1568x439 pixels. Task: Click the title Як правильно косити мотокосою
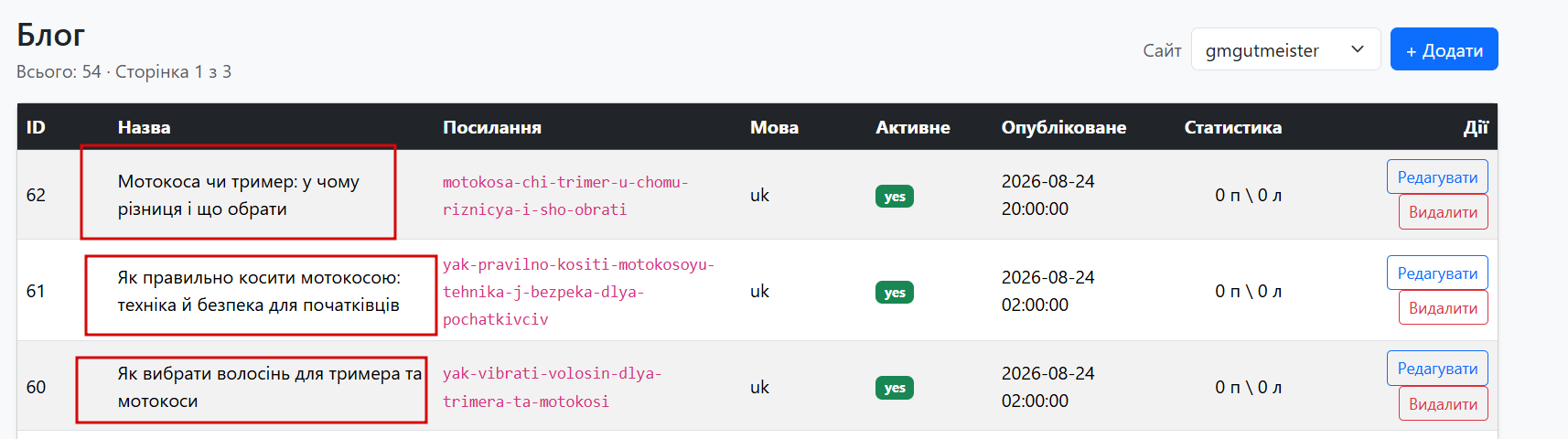coord(259,291)
